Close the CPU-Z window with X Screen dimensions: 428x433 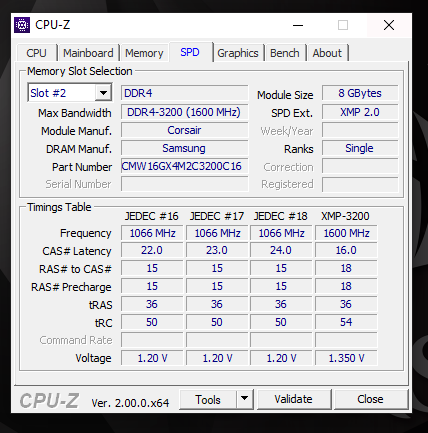click(x=389, y=25)
